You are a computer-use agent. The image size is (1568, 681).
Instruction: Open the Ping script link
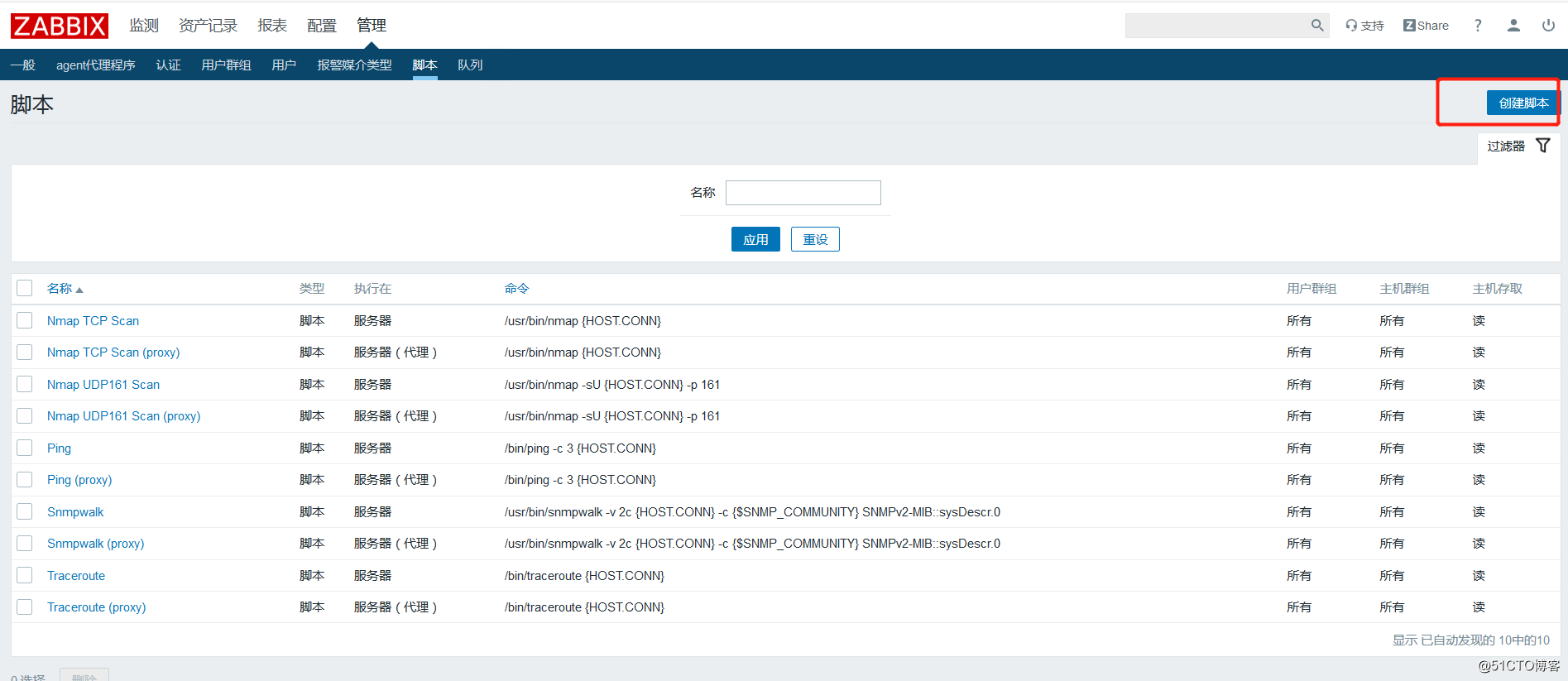[59, 448]
